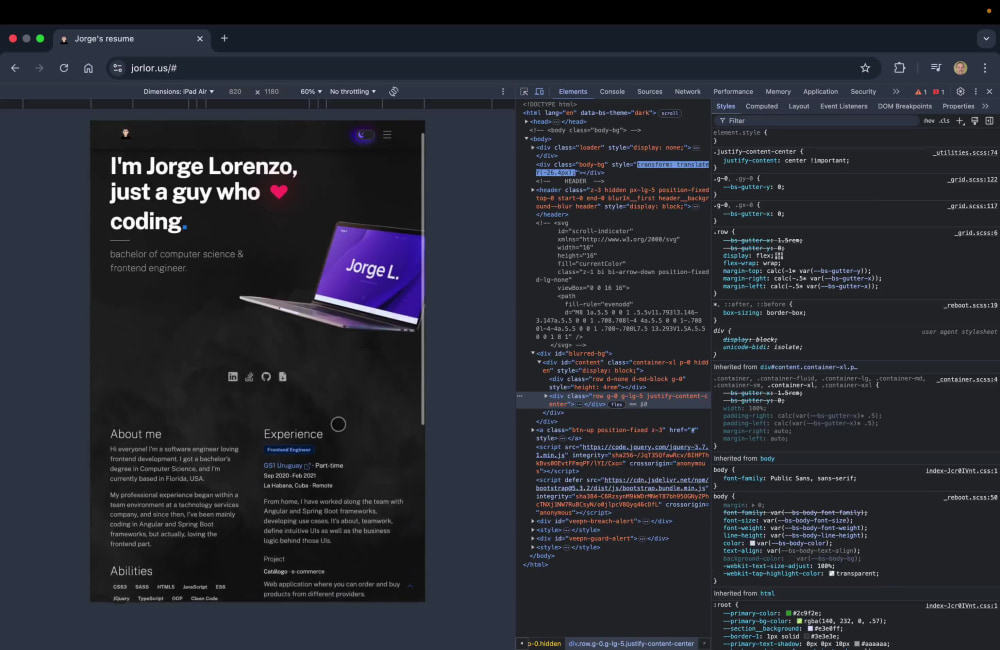Image resolution: width=1000 pixels, height=650 pixels.
Task: Click the transparent tap-highlight color swatch
Action: [x=832, y=574]
